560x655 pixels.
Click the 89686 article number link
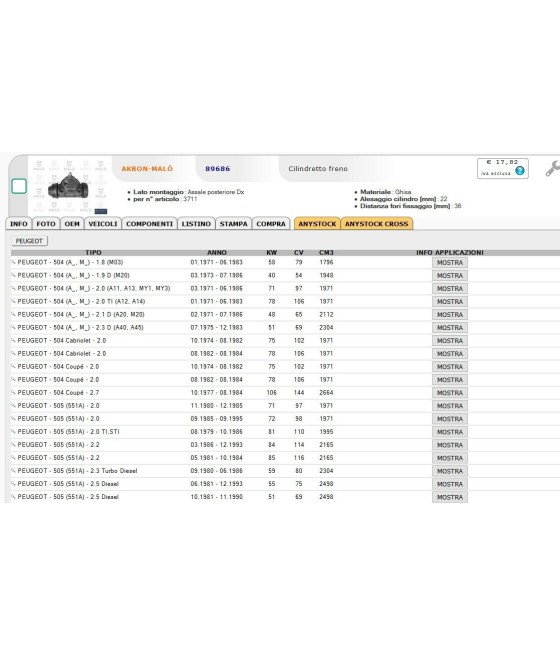218,169
